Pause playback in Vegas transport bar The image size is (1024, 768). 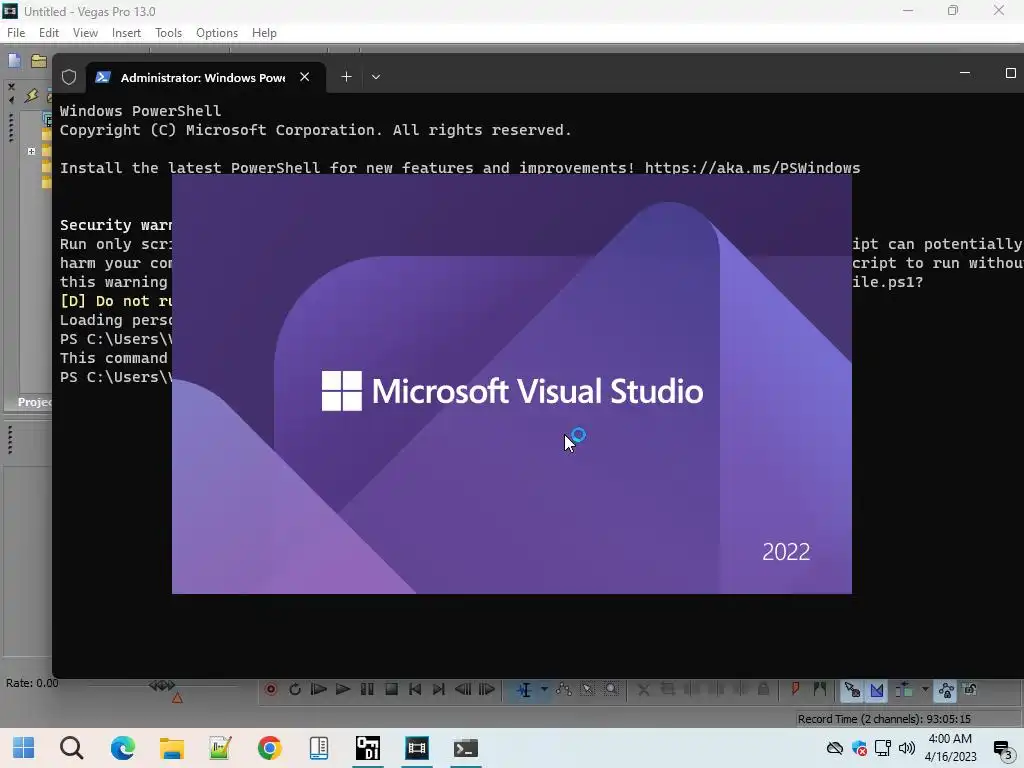tap(367, 689)
